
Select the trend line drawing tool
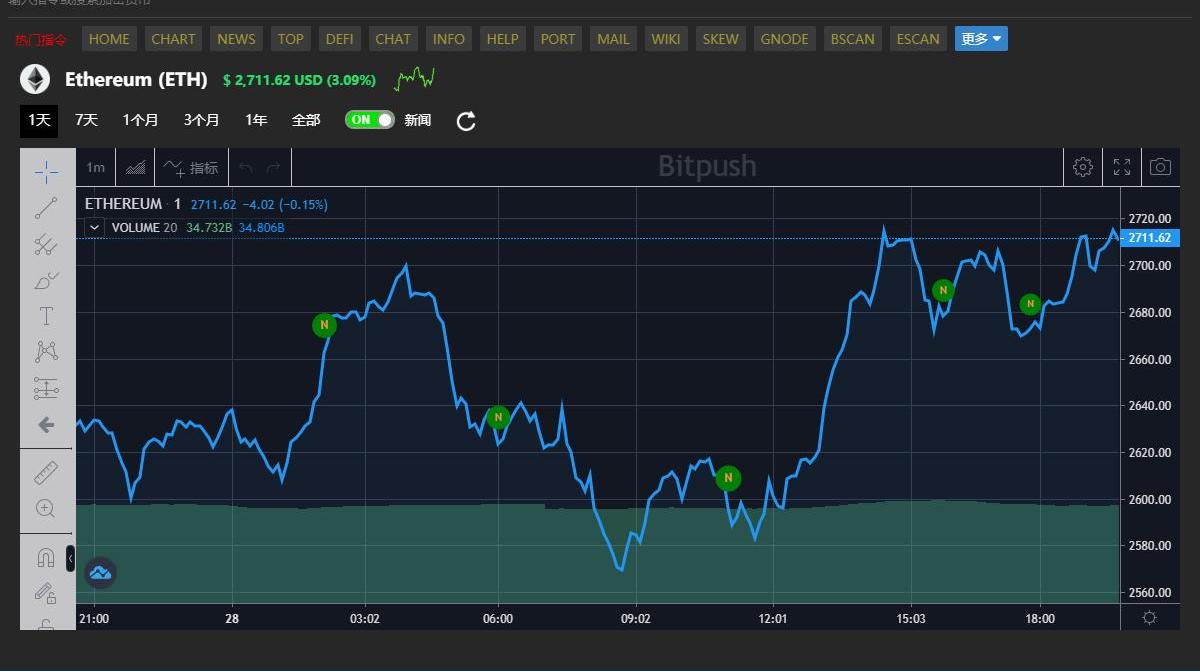[46, 208]
